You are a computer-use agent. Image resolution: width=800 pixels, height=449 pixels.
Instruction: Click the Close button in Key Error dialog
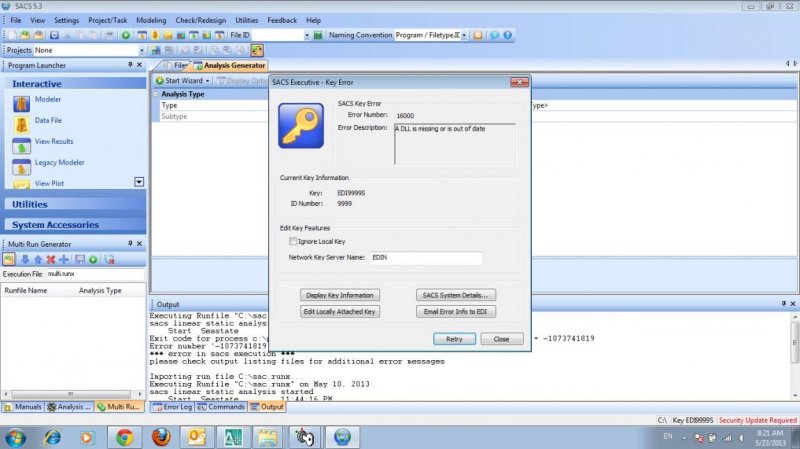pos(502,339)
